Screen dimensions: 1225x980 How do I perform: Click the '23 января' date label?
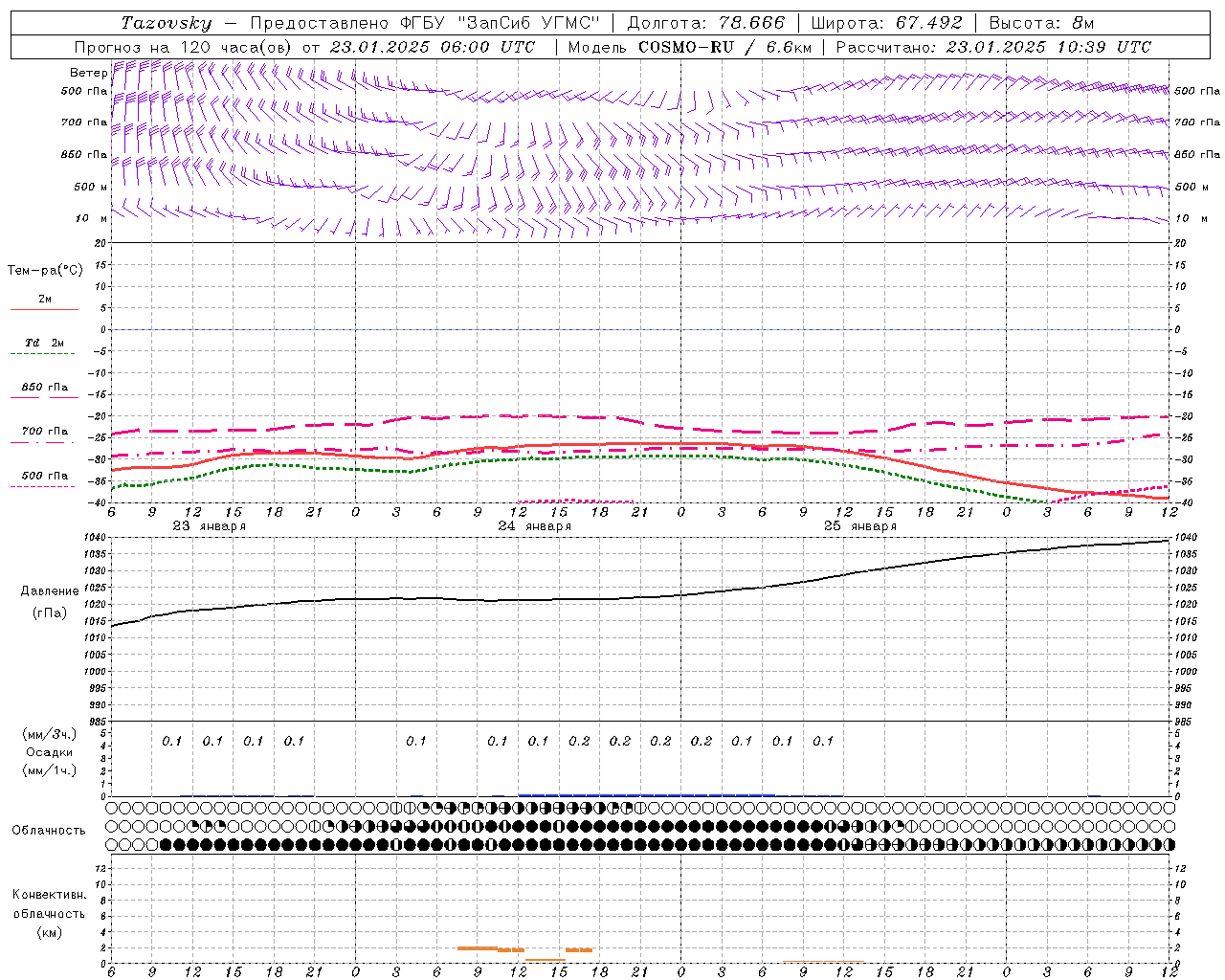[x=209, y=526]
